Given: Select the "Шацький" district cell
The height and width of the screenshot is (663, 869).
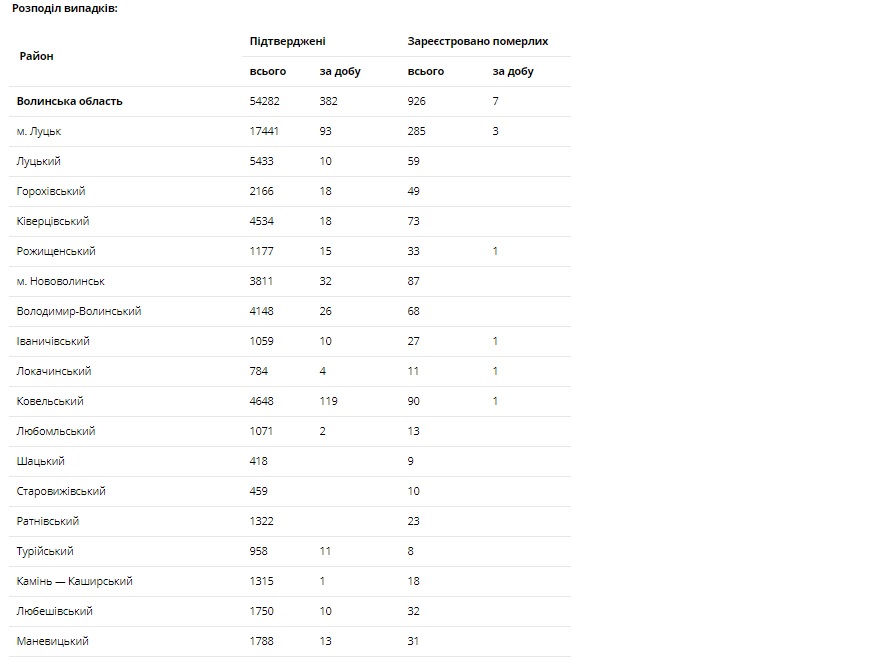Looking at the screenshot, I should tap(41, 461).
